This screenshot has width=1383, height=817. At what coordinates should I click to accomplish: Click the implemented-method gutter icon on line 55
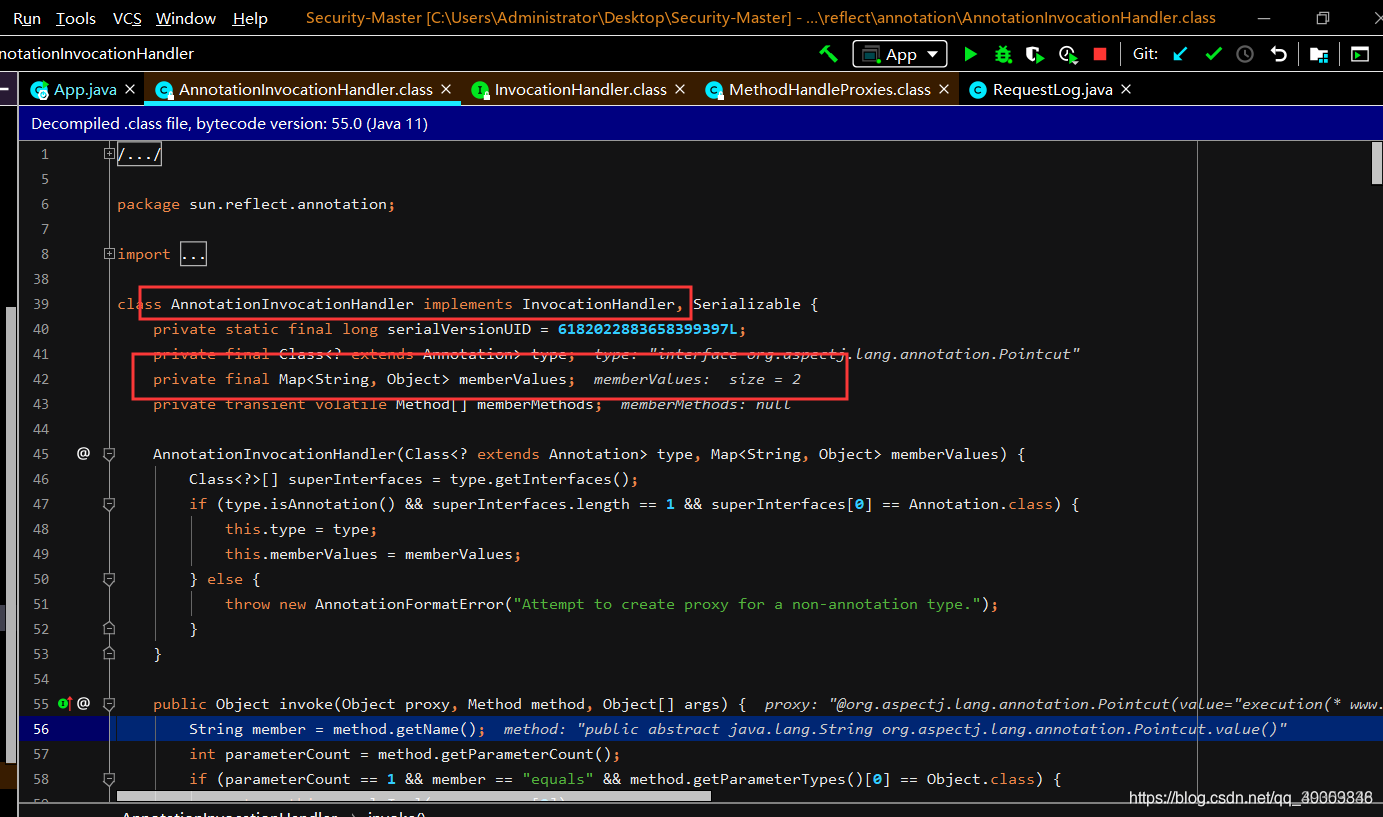[x=63, y=703]
